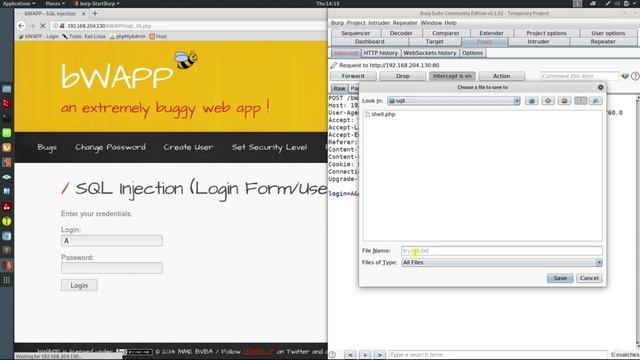Go back in the browser
This screenshot has width=640, height=360.
(21, 25)
